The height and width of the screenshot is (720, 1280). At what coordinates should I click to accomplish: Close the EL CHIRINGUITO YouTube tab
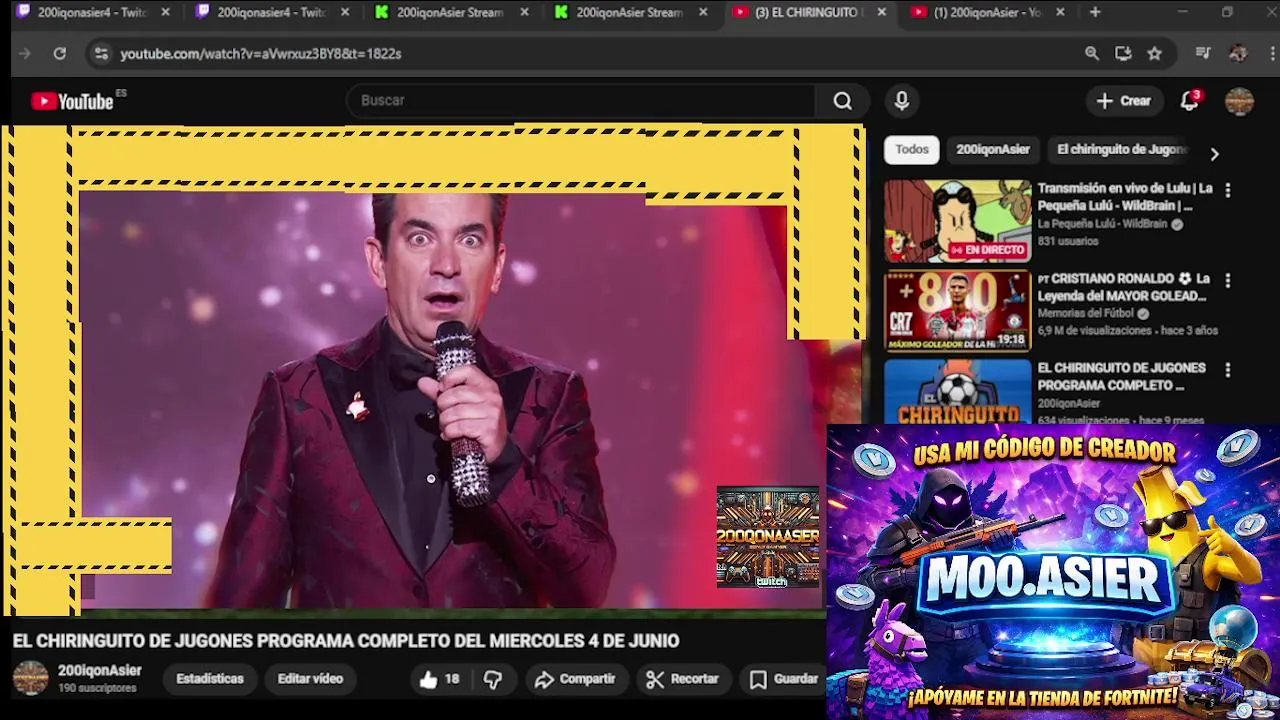[x=881, y=12]
